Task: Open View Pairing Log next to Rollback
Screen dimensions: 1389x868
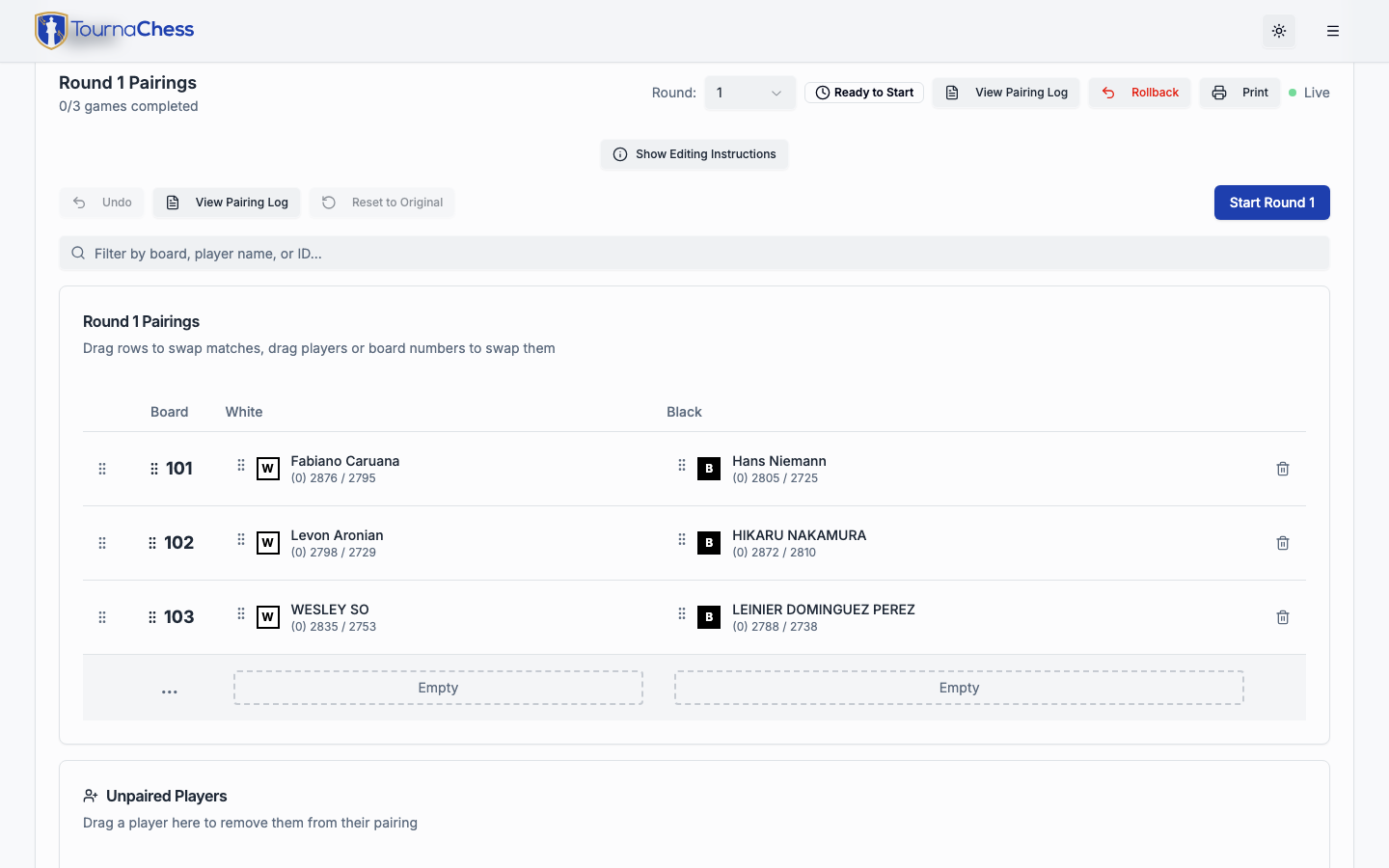Action: coord(1006,93)
